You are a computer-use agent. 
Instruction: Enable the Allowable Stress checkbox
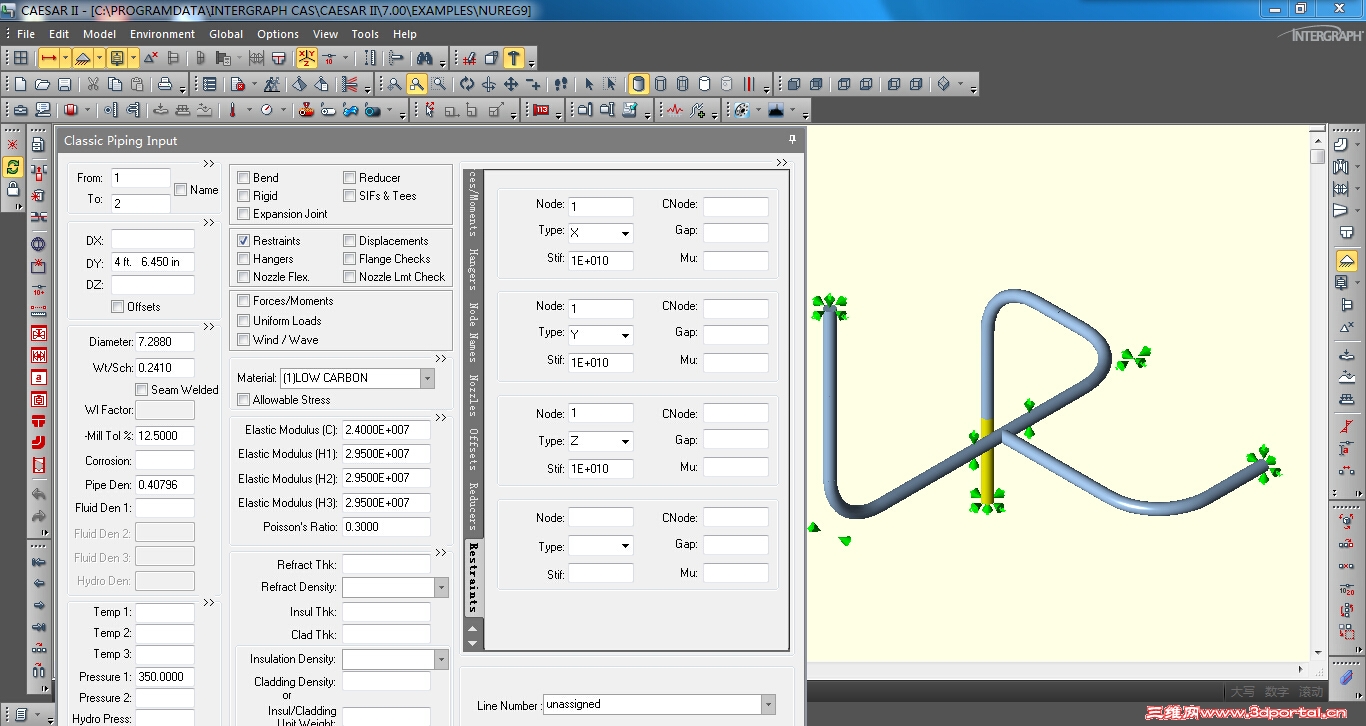coord(244,400)
